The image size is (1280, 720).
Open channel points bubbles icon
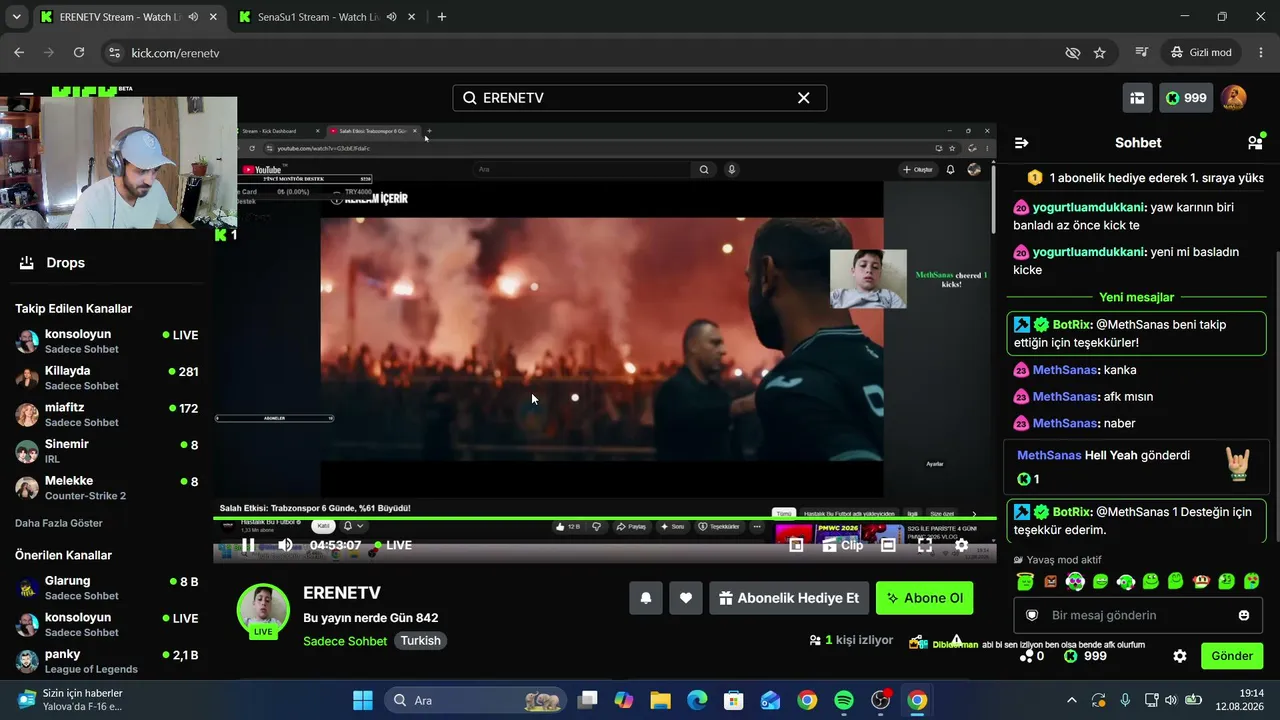(1026, 656)
